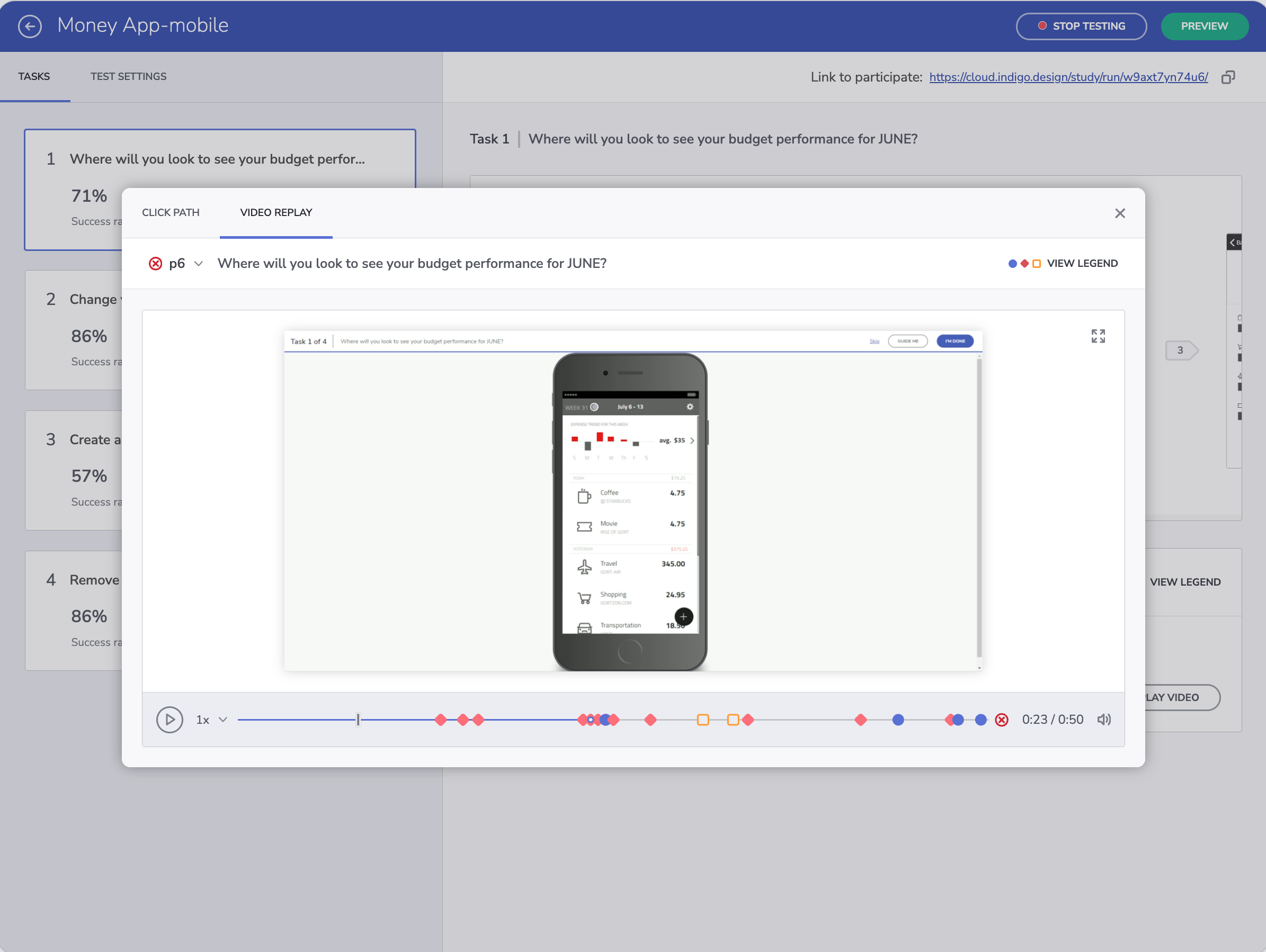1266x952 pixels.
Task: Click the expense trend chevron next to avg. $35
Action: 692,441
